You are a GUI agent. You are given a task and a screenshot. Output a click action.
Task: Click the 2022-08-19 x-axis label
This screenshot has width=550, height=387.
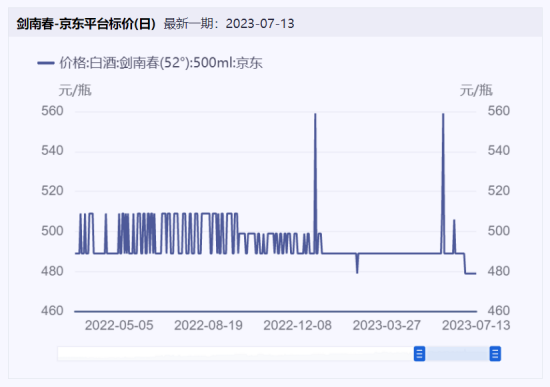[208, 325]
